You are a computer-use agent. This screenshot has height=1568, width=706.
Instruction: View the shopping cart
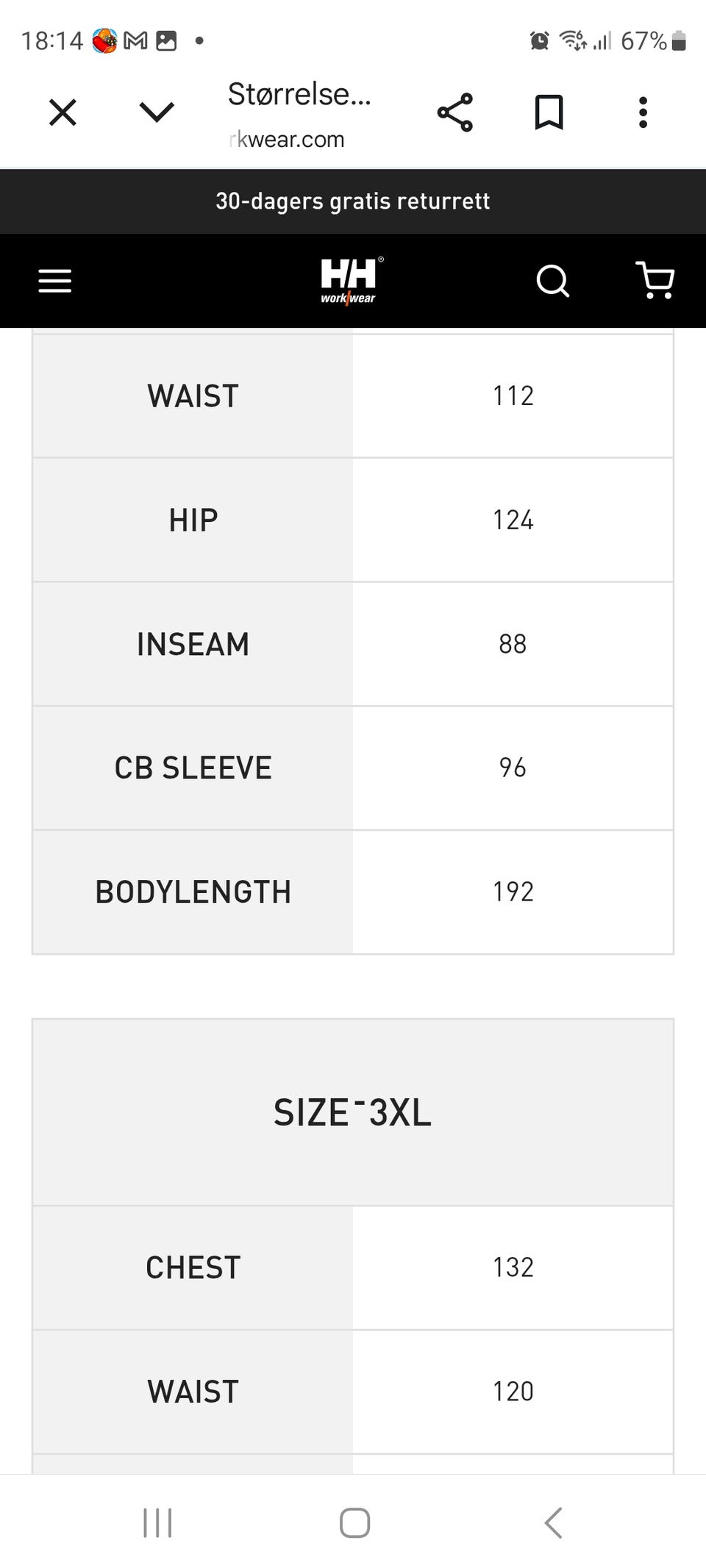[x=655, y=280]
